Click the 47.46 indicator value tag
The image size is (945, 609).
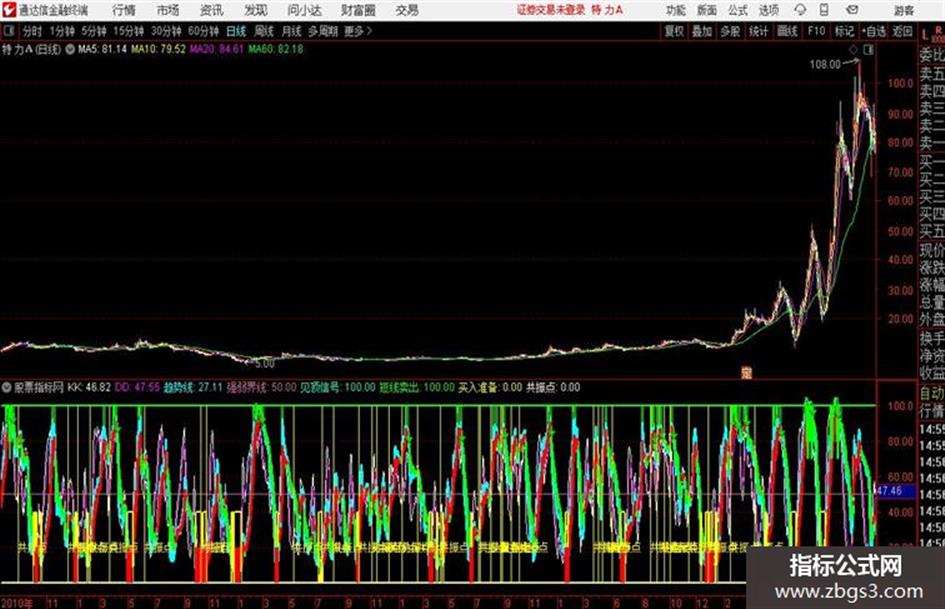click(890, 491)
